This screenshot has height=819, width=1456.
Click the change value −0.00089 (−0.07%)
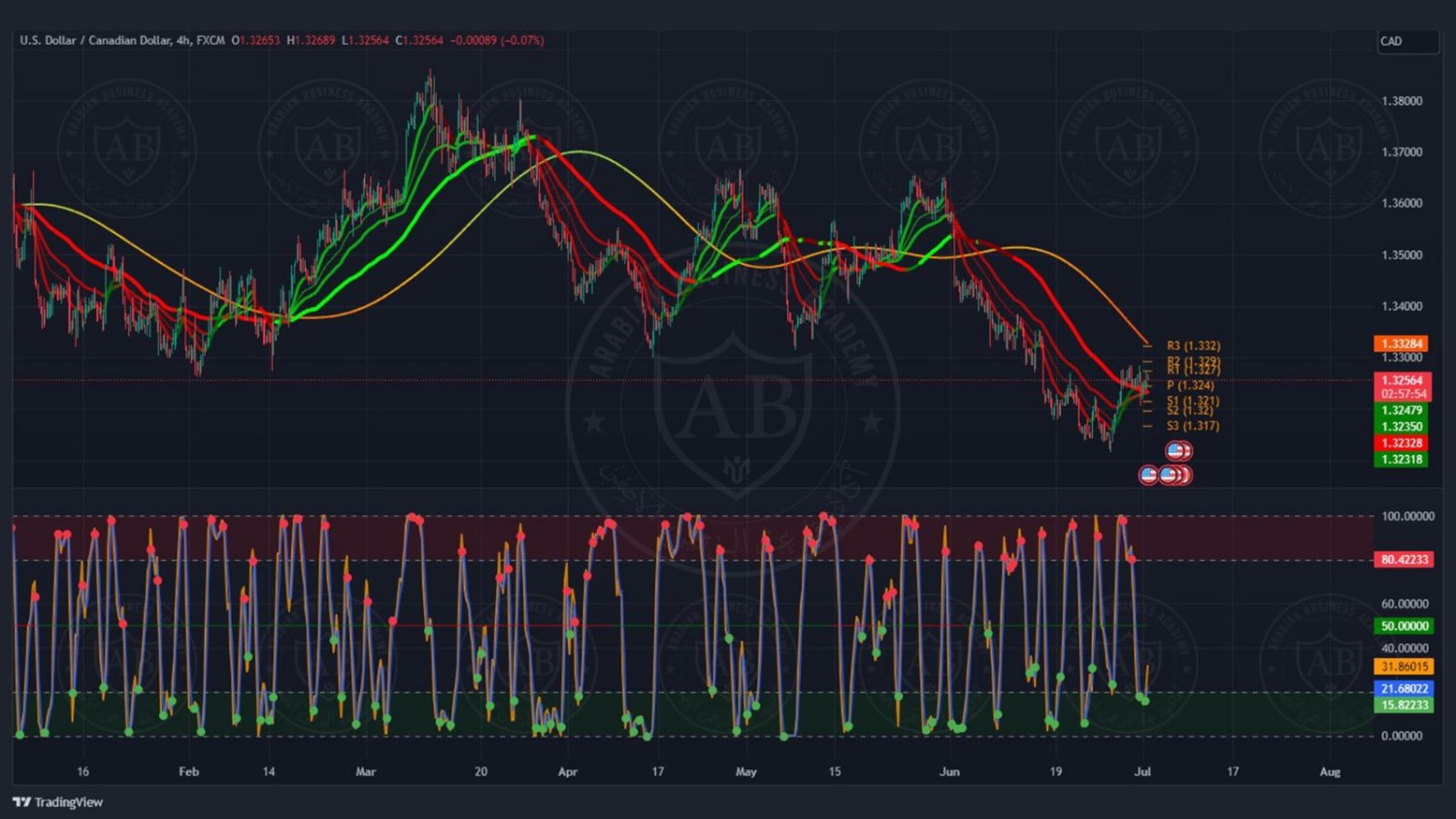click(x=497, y=41)
